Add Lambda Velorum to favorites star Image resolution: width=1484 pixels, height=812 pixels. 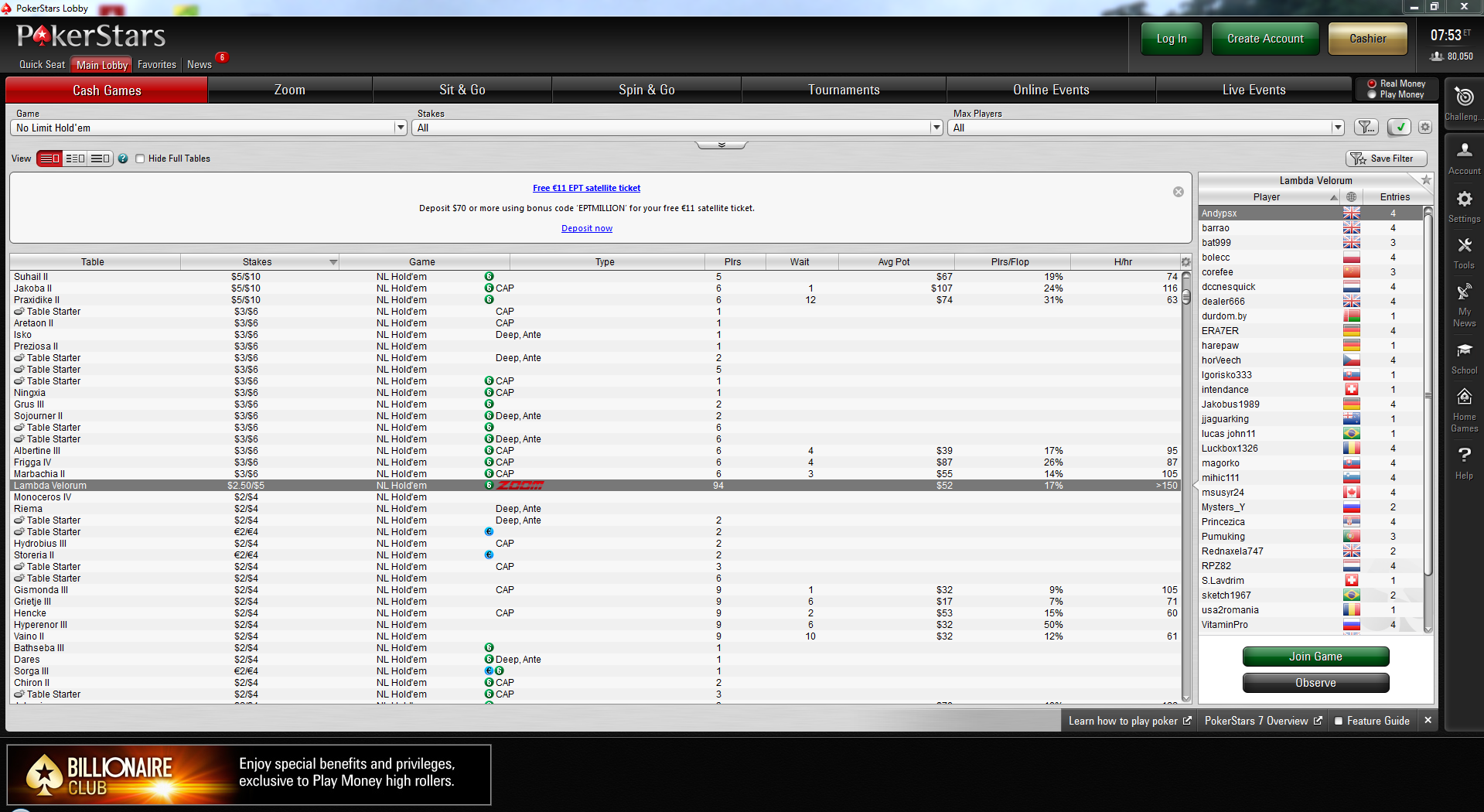(1426, 179)
